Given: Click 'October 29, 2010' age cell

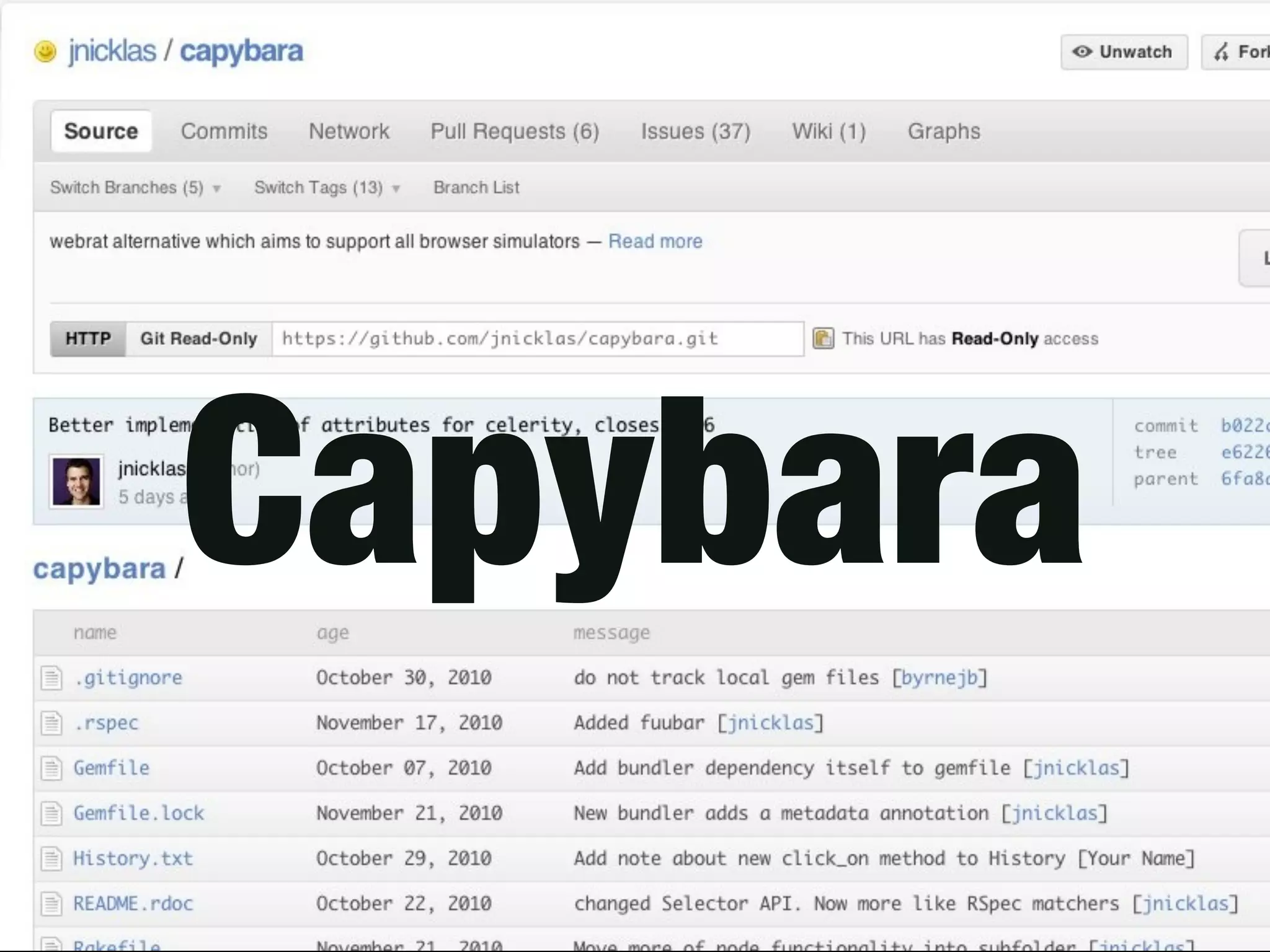Looking at the screenshot, I should [x=404, y=858].
